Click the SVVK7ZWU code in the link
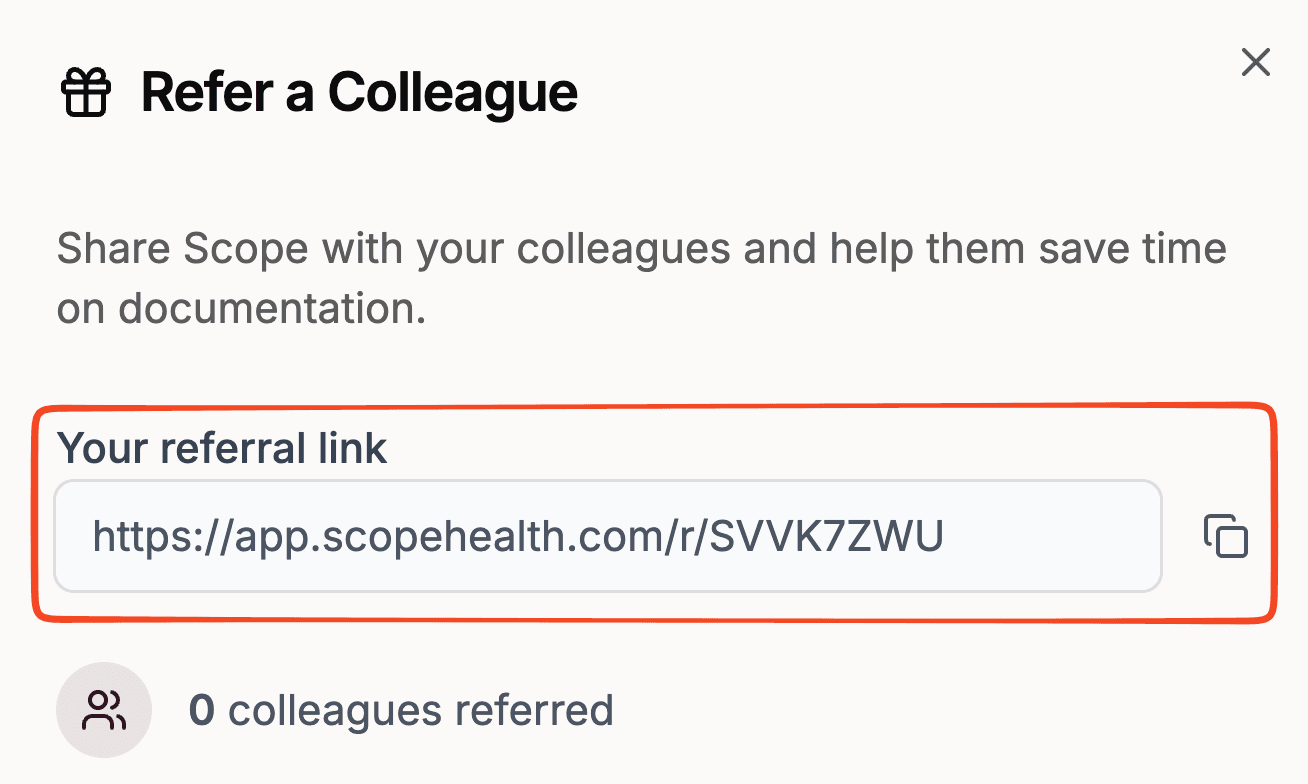1308x784 pixels. 825,537
